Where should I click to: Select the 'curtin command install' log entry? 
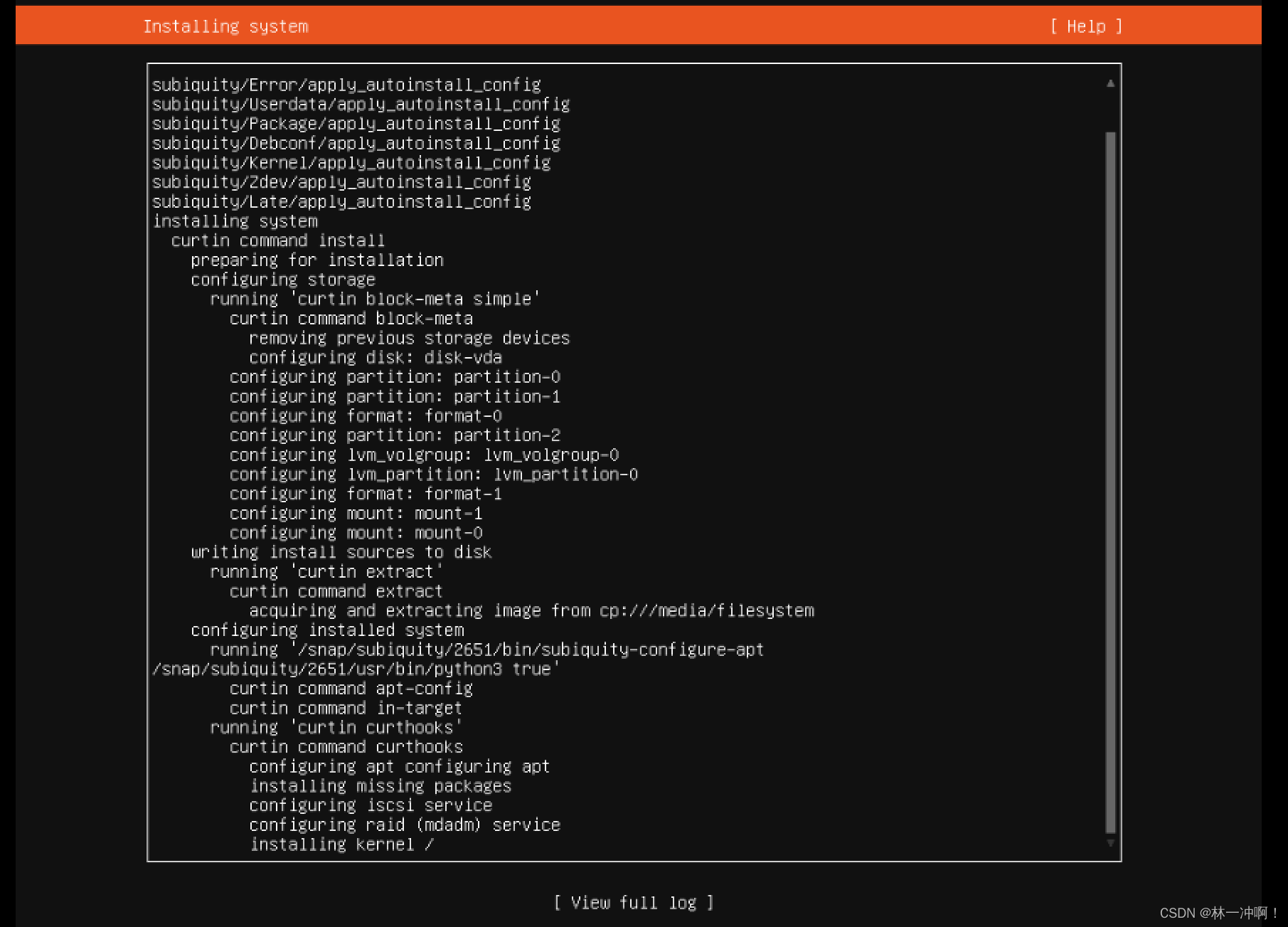pos(278,240)
